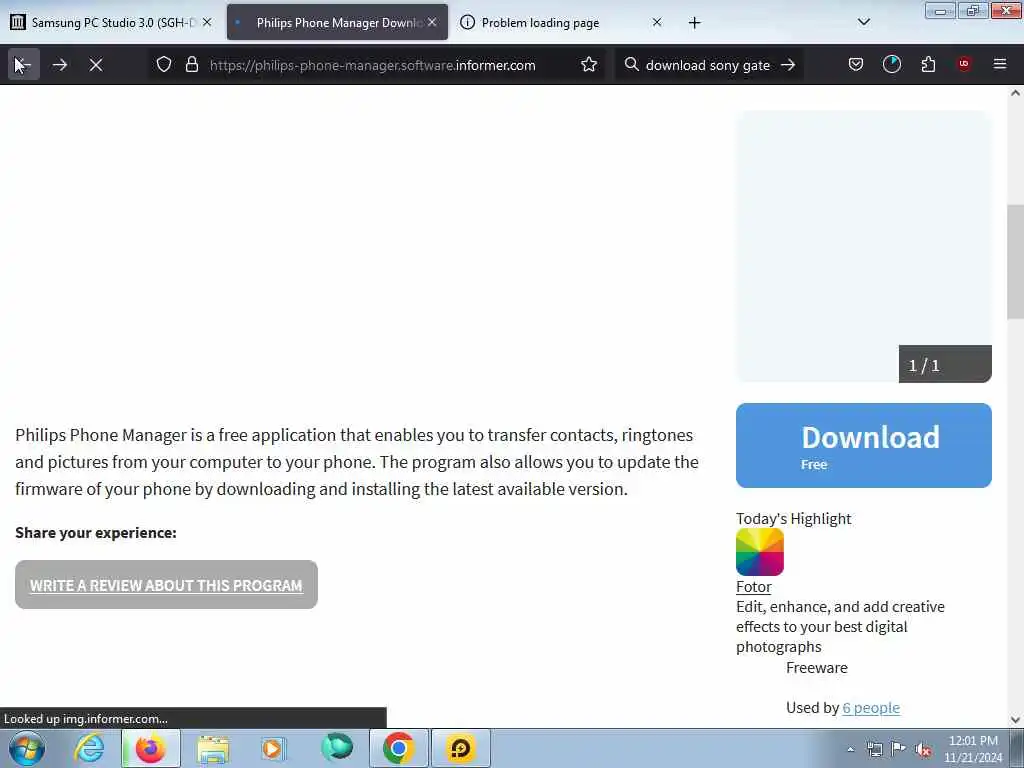
Task: Click the download sony gate search box
Action: 707,65
